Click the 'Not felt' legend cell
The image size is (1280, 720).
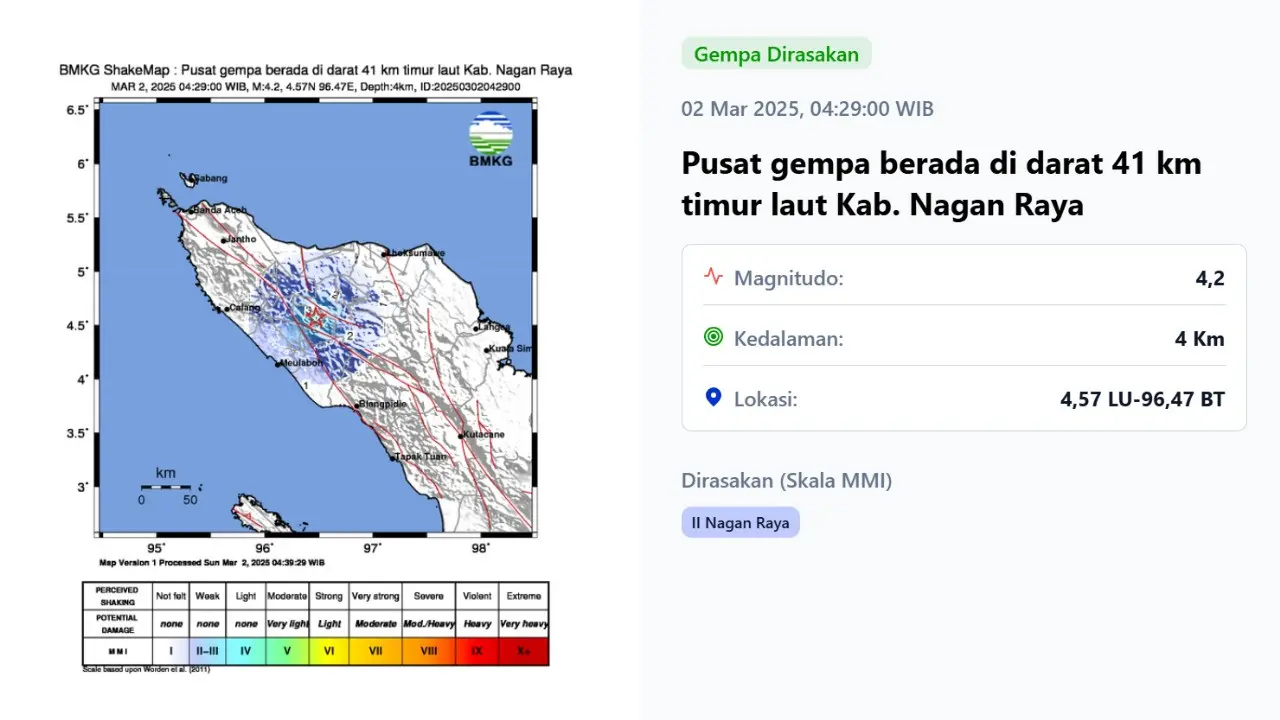(171, 596)
